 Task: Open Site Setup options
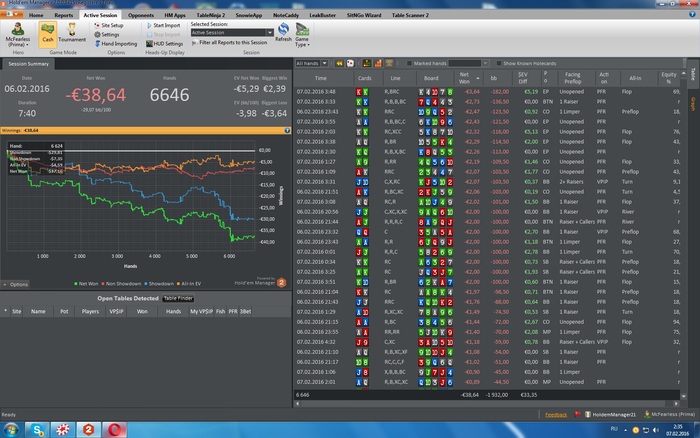110,24
